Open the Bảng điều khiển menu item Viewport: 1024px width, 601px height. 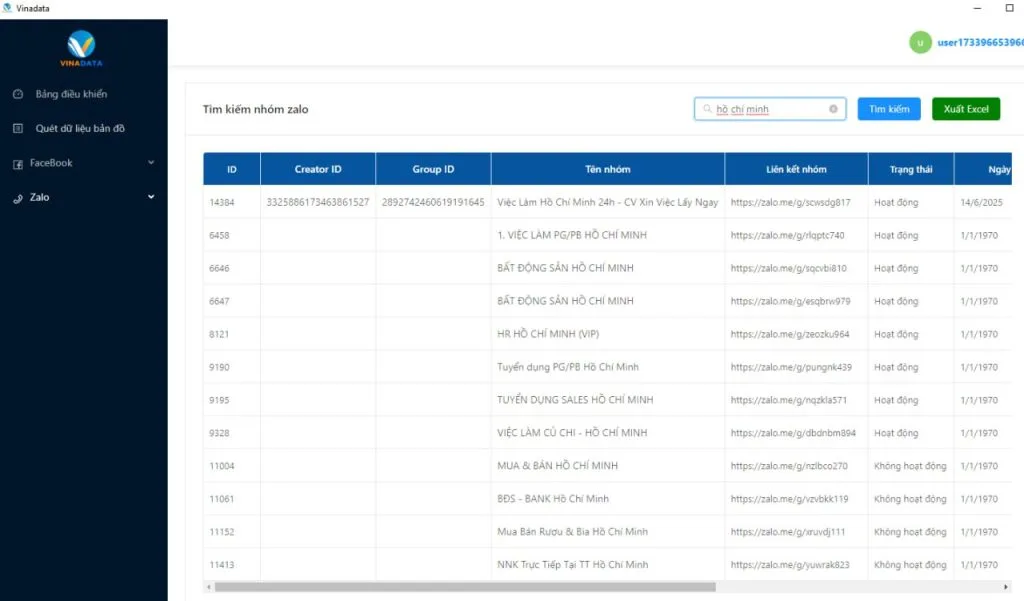coord(71,94)
